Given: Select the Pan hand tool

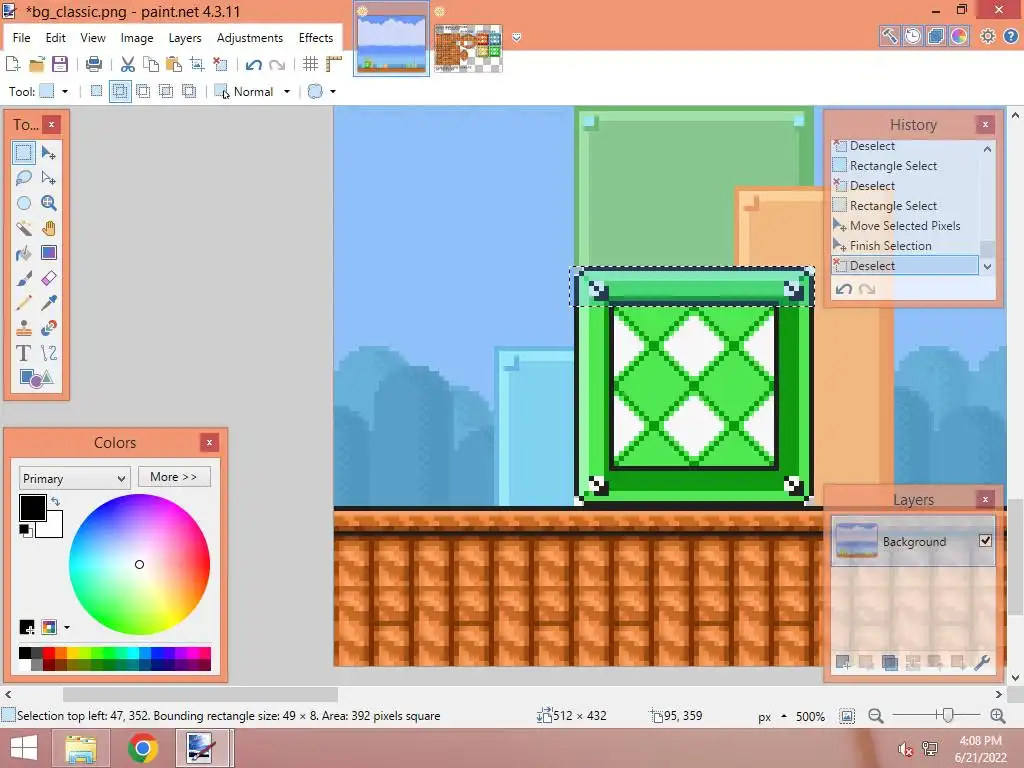Looking at the screenshot, I should click(x=48, y=228).
